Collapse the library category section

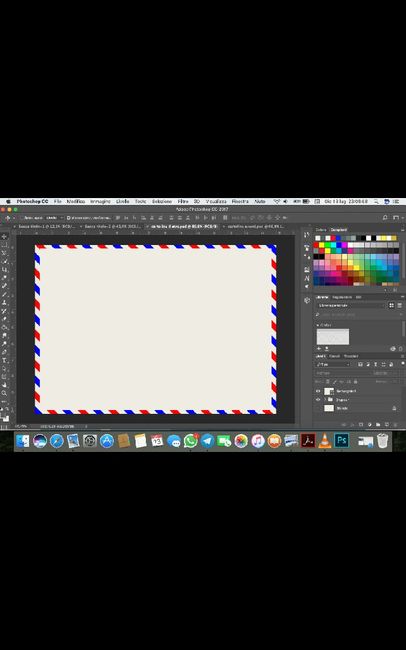coord(318,325)
